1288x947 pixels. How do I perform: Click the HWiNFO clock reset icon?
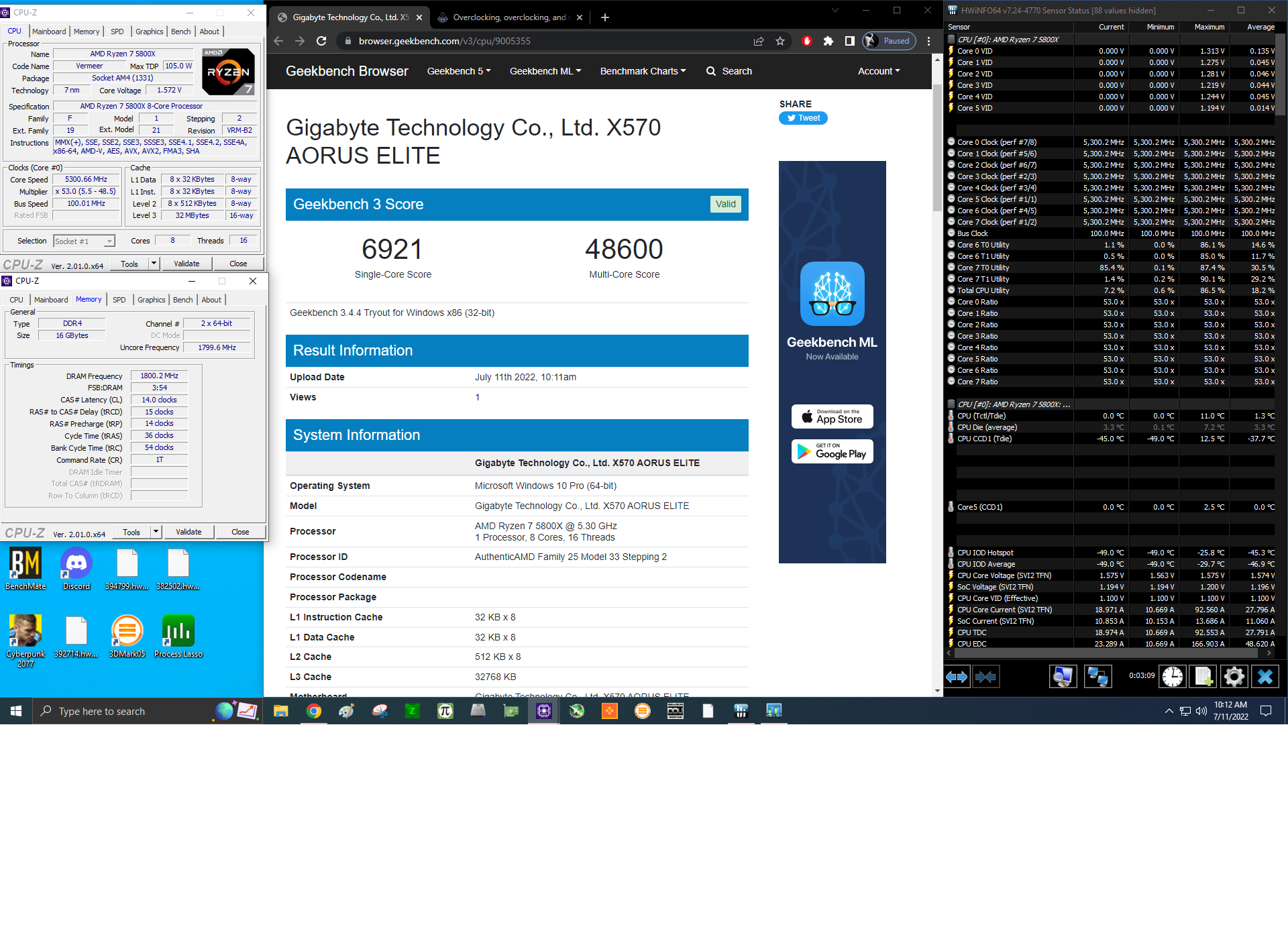tap(1172, 677)
